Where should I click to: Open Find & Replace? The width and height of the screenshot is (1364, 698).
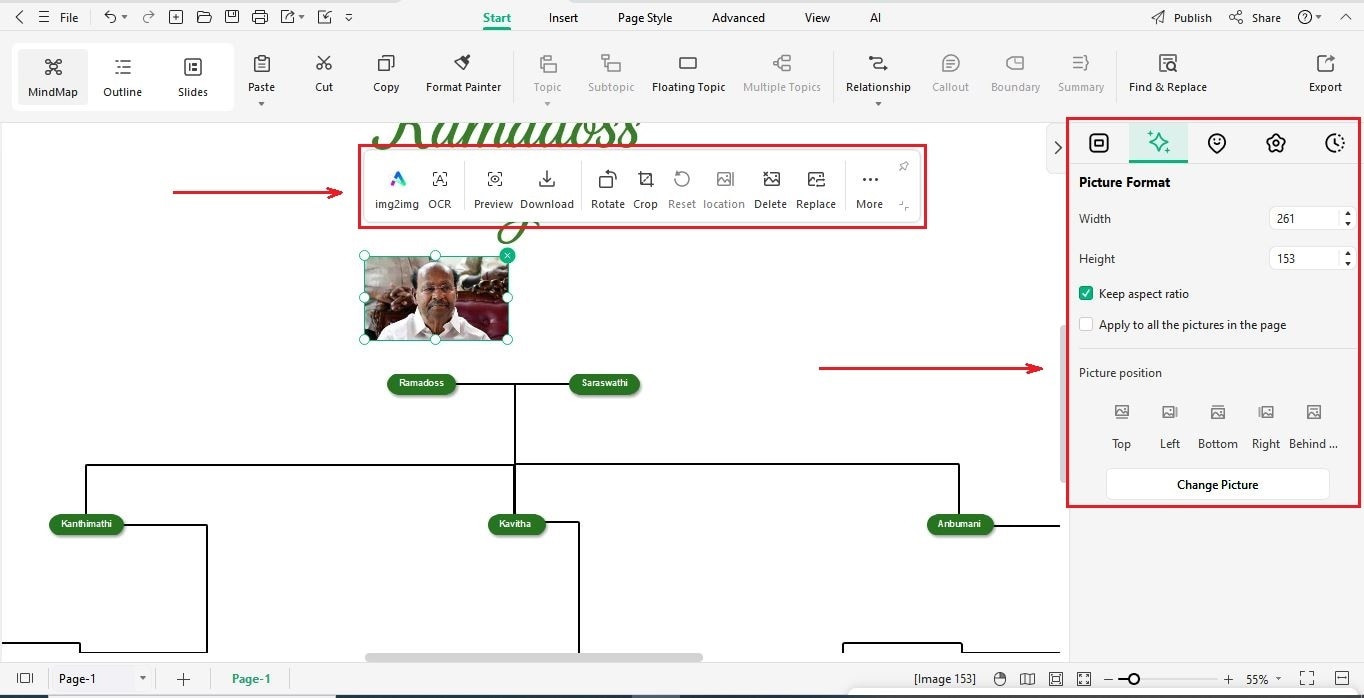point(1167,74)
